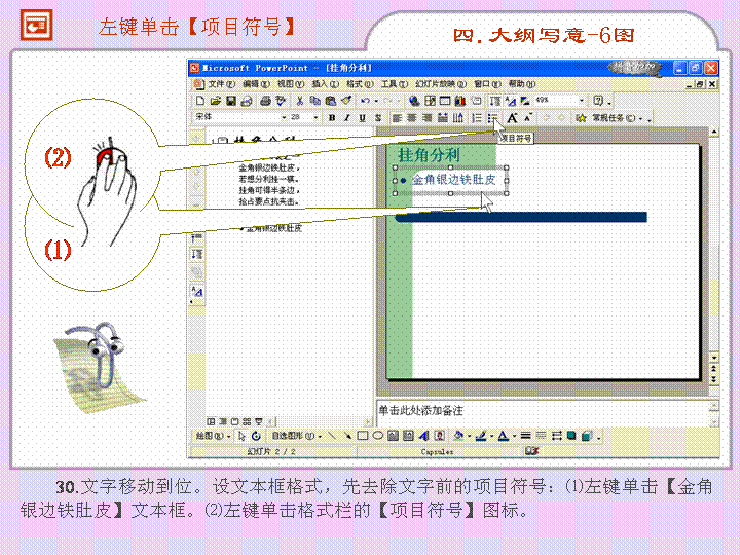Select the Format Painter brush icon
740x555 pixels.
pyautogui.click(x=346, y=101)
